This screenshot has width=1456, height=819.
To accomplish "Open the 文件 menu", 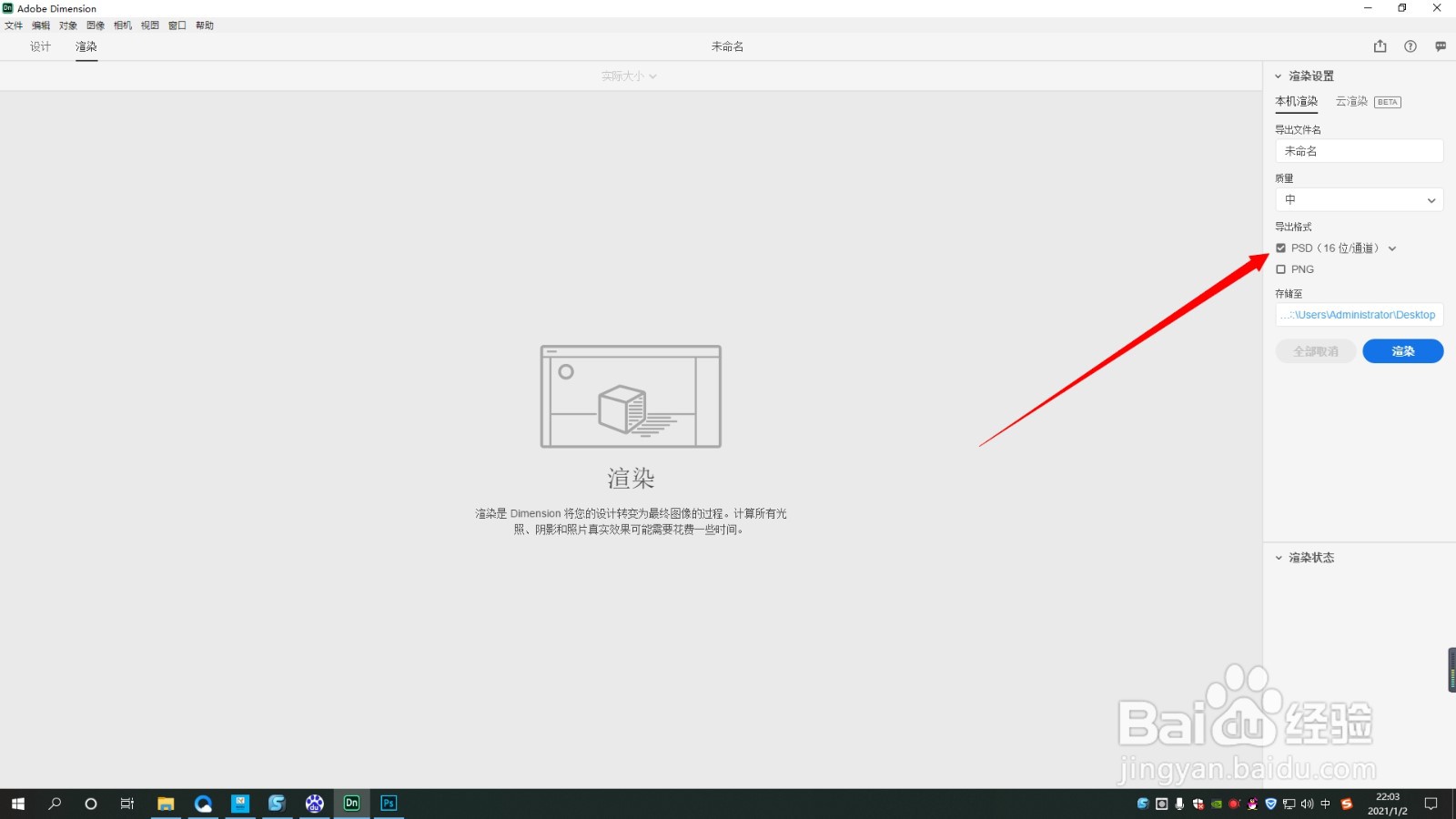I will click(14, 25).
